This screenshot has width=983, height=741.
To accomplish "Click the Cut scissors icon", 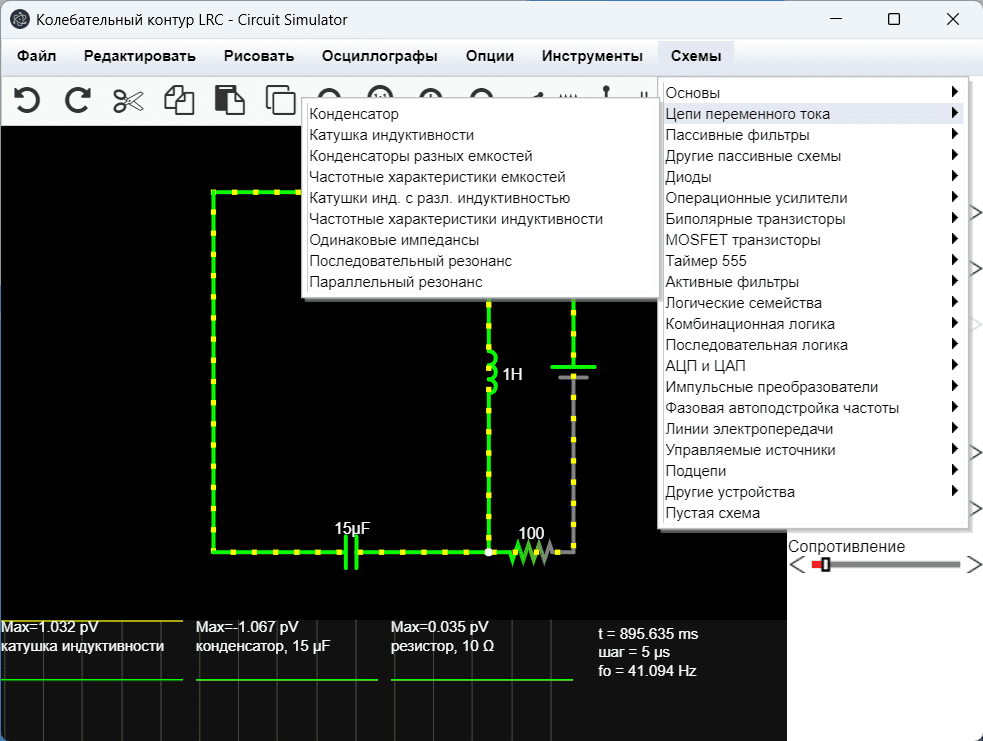I will (128, 100).
